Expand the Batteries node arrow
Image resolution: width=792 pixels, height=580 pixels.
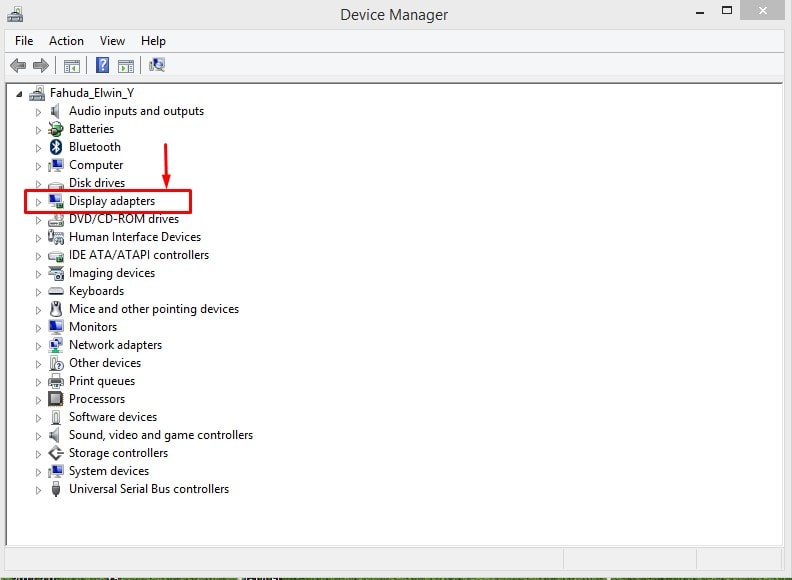click(38, 130)
